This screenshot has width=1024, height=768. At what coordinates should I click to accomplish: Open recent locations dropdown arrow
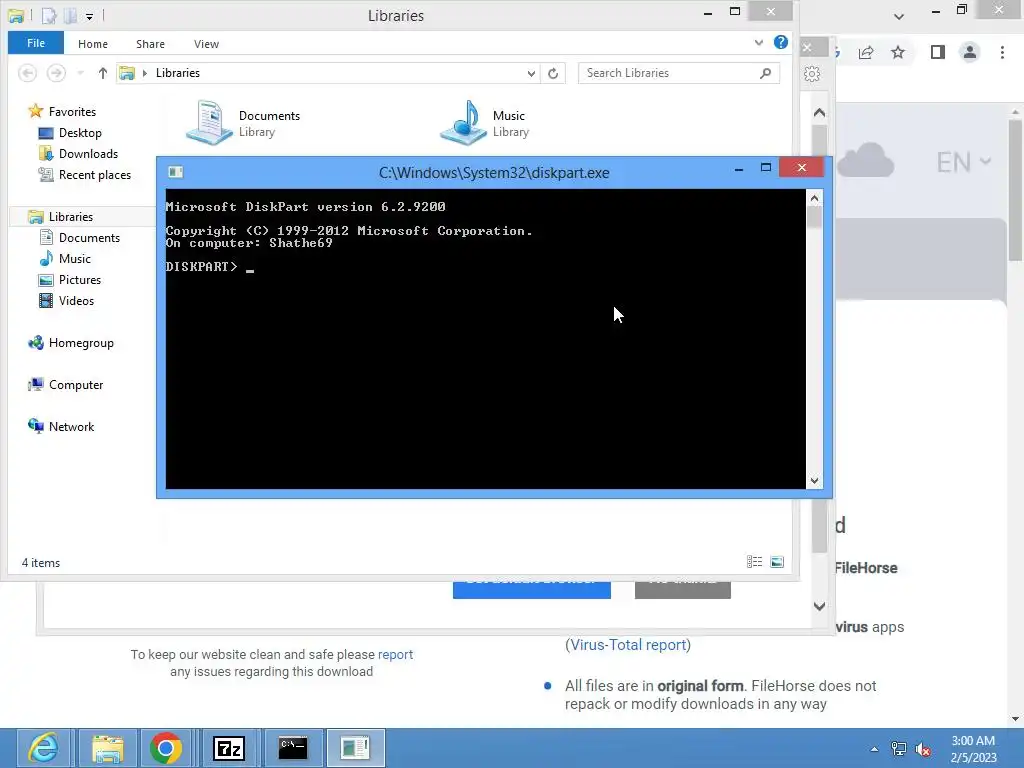(x=80, y=73)
